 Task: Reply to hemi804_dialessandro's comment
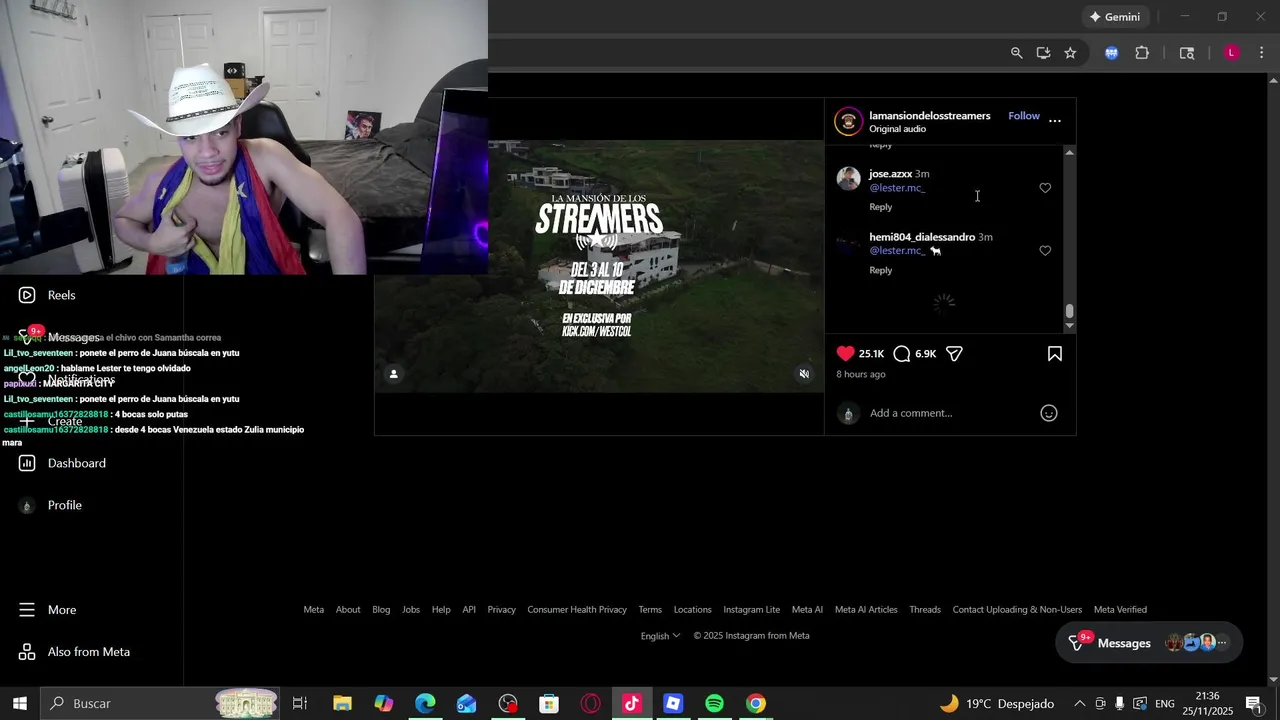point(881,270)
